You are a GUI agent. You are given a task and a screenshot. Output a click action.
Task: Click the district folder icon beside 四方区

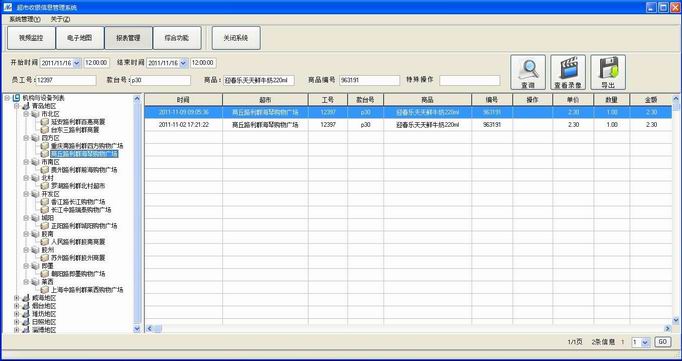[35, 138]
